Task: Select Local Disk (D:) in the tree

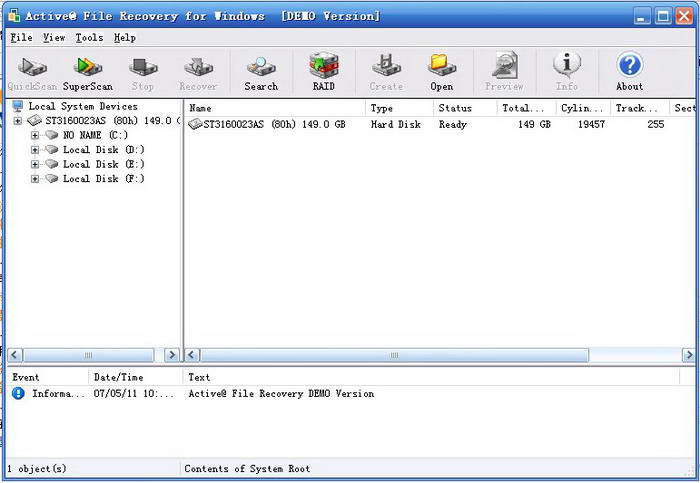Action: tap(104, 150)
